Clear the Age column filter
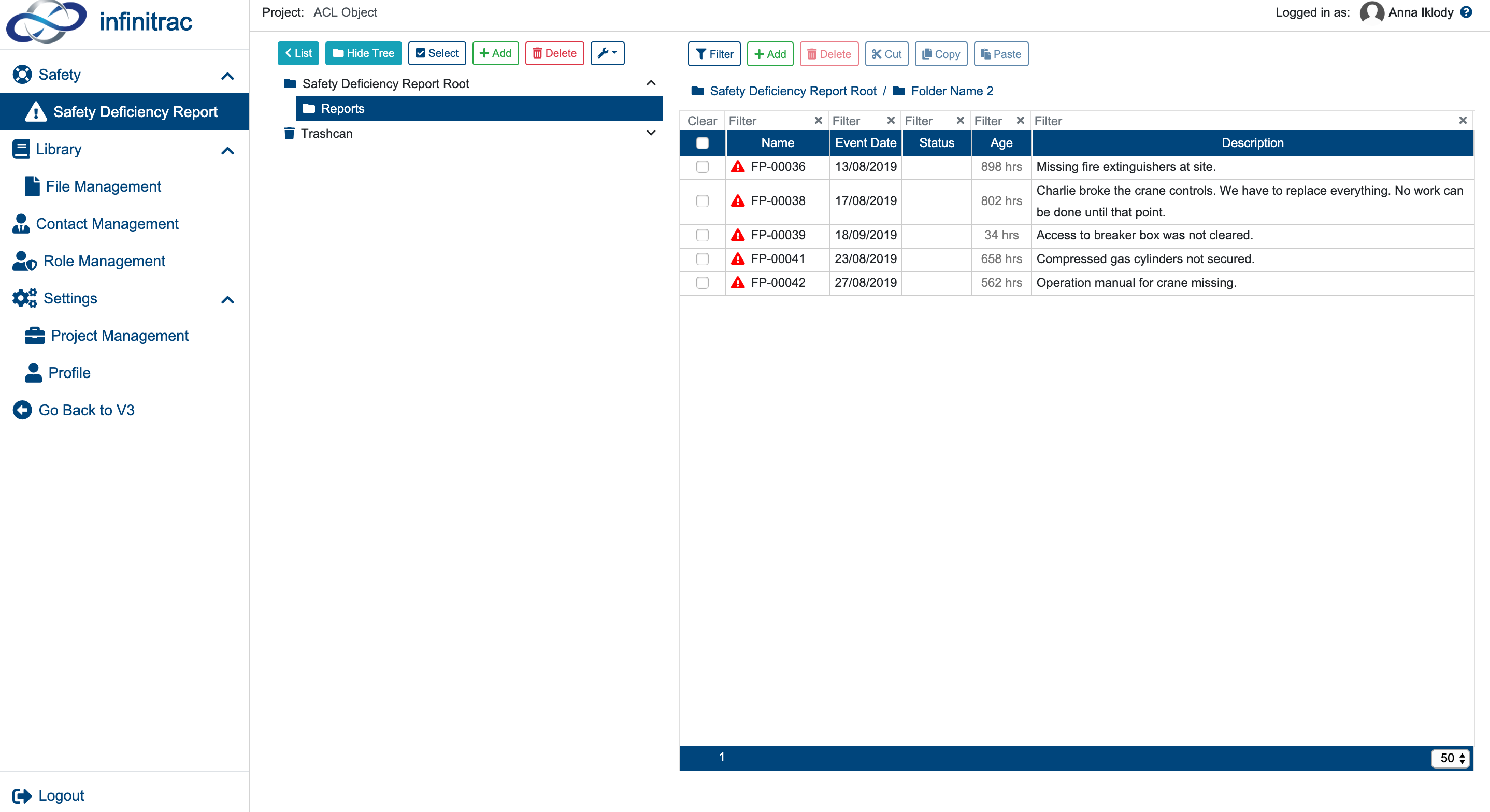 [x=1020, y=120]
